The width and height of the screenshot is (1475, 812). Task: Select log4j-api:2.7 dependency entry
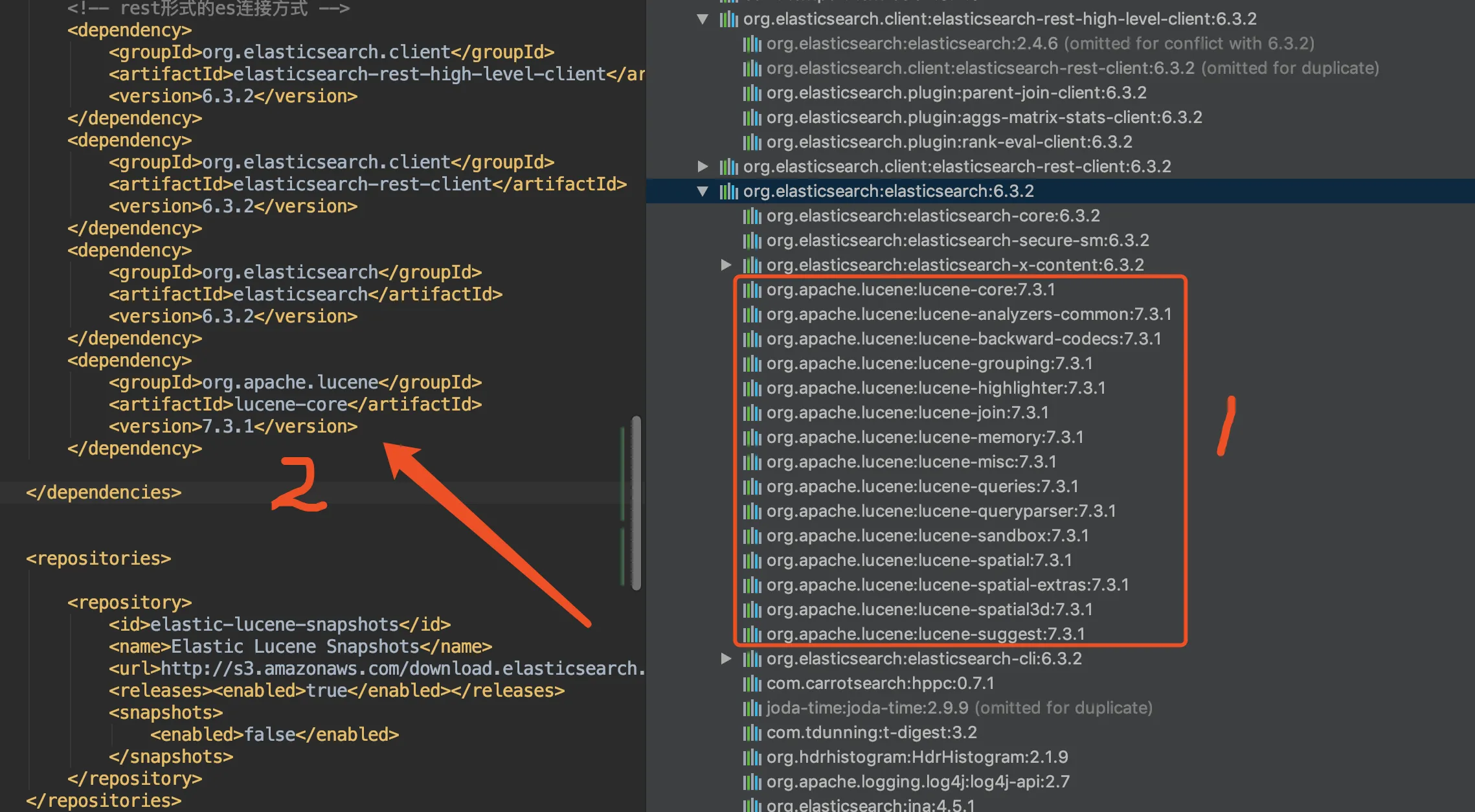click(918, 782)
